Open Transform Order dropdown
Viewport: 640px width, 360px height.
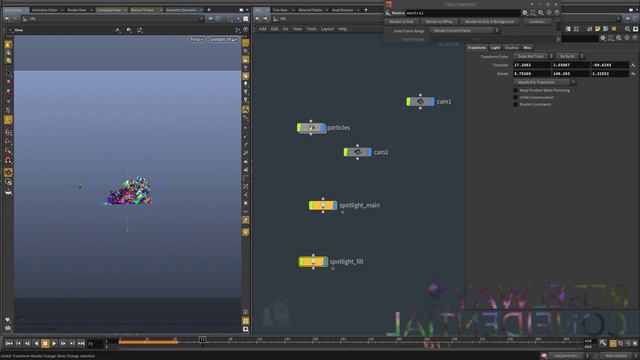tap(533, 56)
